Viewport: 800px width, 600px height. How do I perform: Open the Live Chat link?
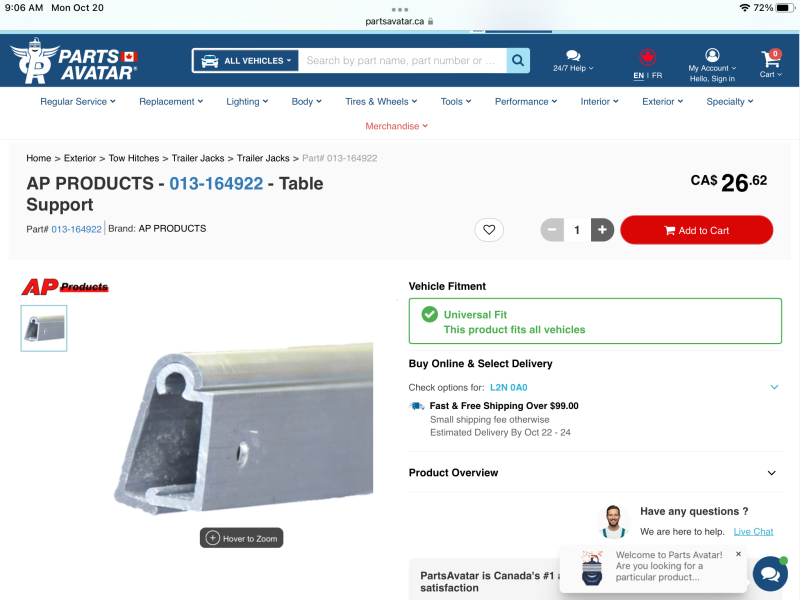(753, 532)
